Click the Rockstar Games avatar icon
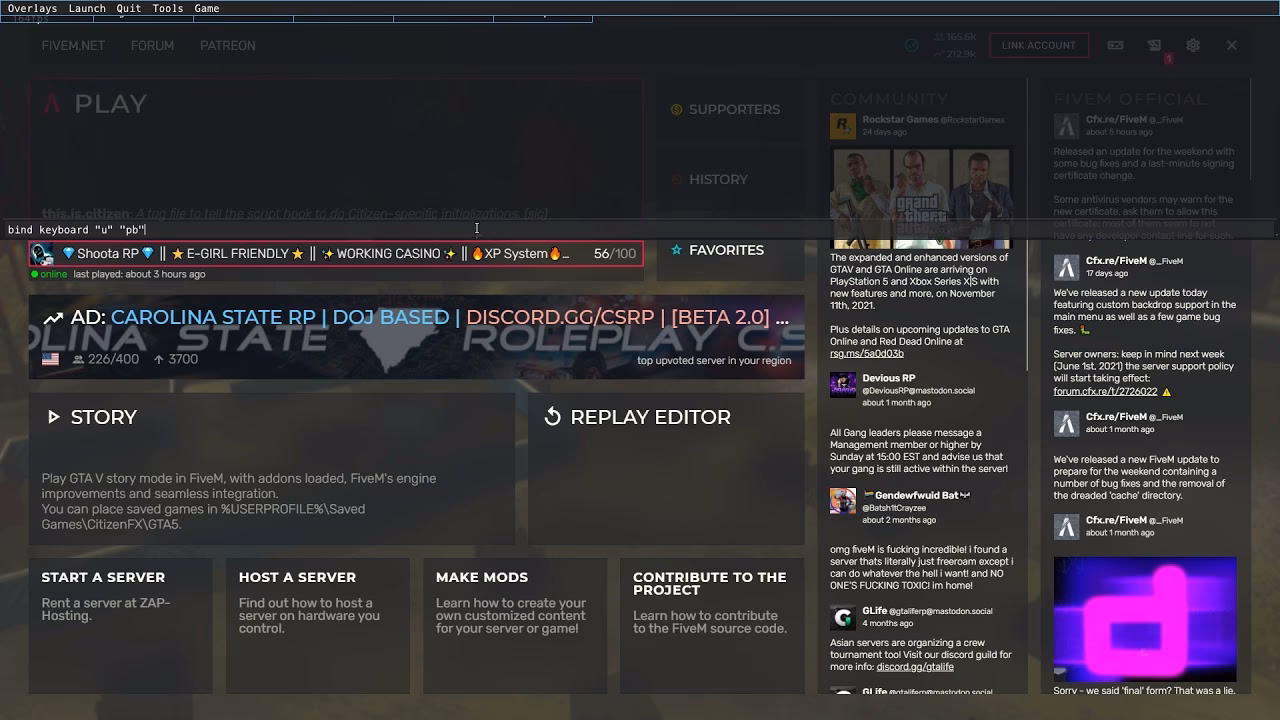Image resolution: width=1280 pixels, height=720 pixels. pyautogui.click(x=842, y=125)
